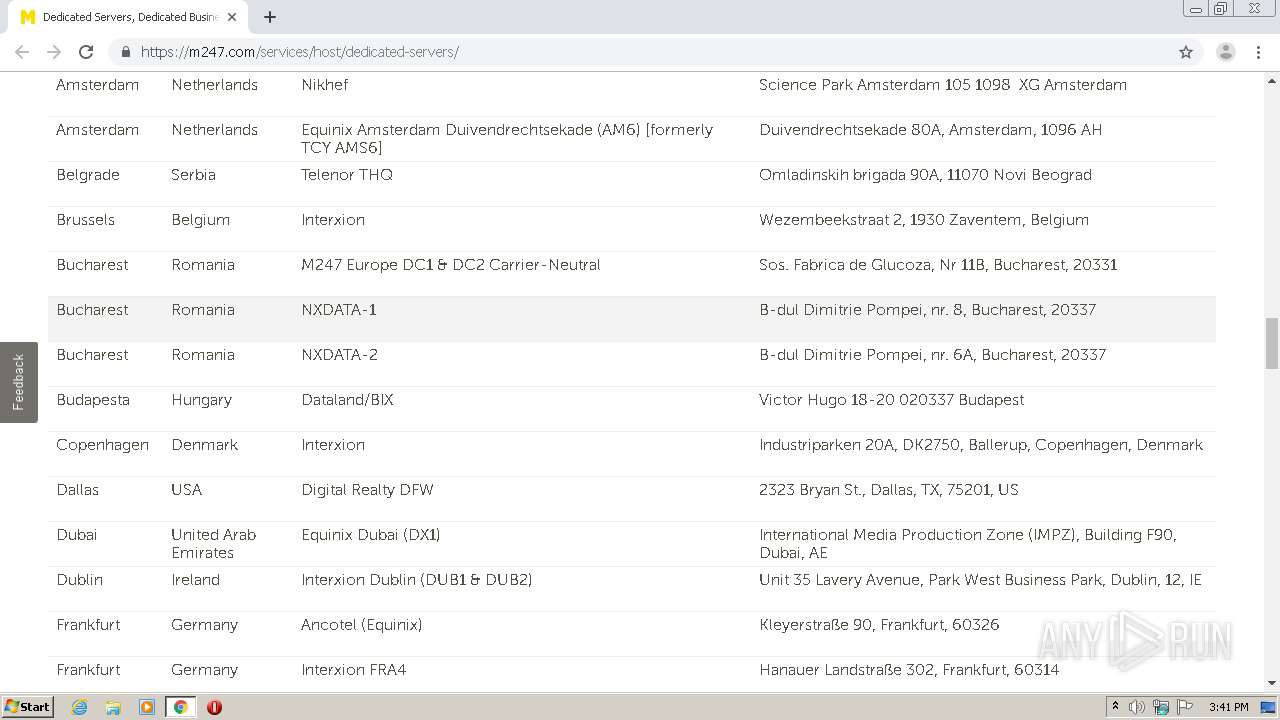The width and height of the screenshot is (1280, 720).
Task: Switch to Chrome in the taskbar
Action: click(181, 707)
